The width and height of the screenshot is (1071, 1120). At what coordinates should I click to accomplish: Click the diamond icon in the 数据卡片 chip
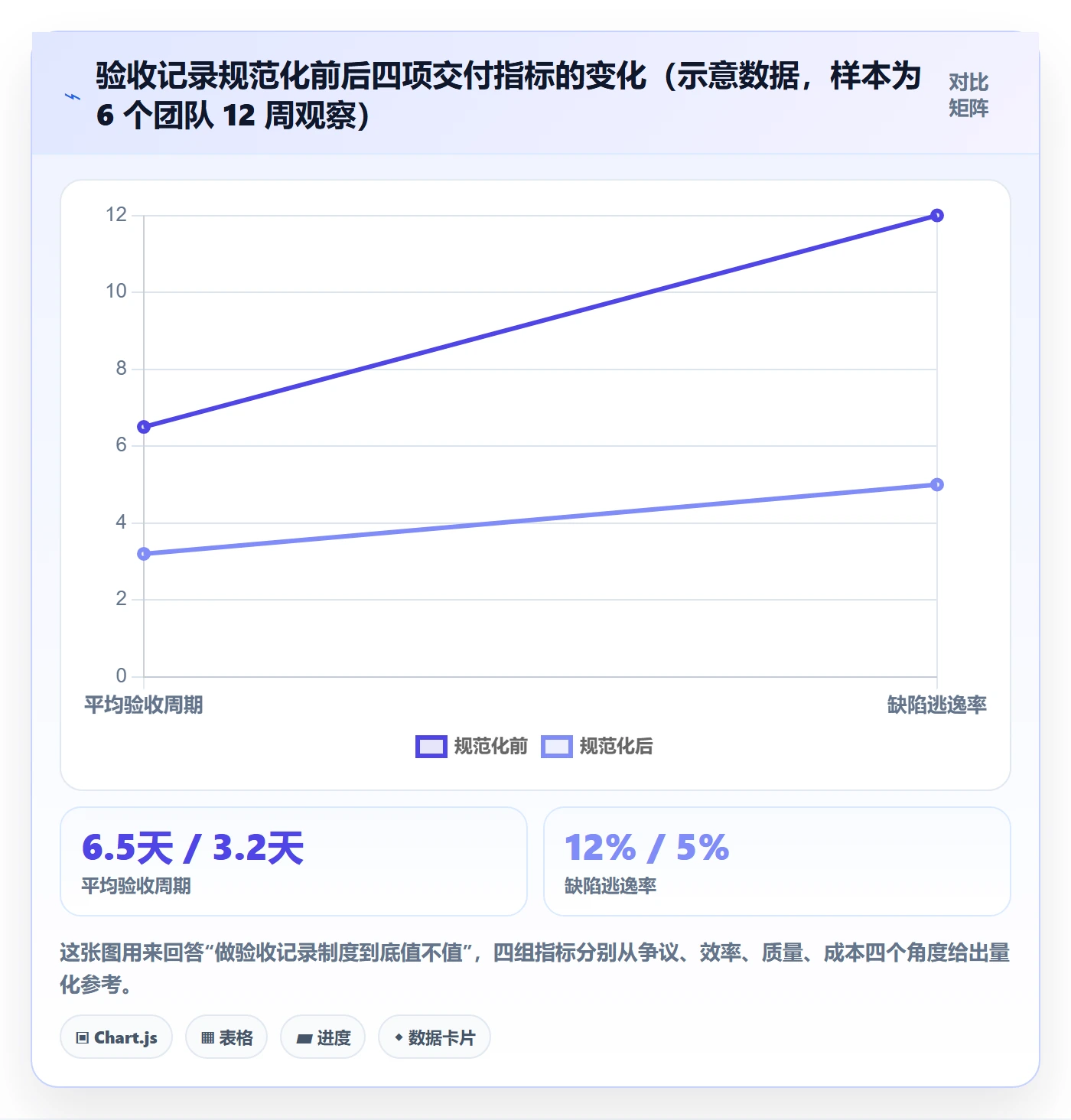point(399,1037)
